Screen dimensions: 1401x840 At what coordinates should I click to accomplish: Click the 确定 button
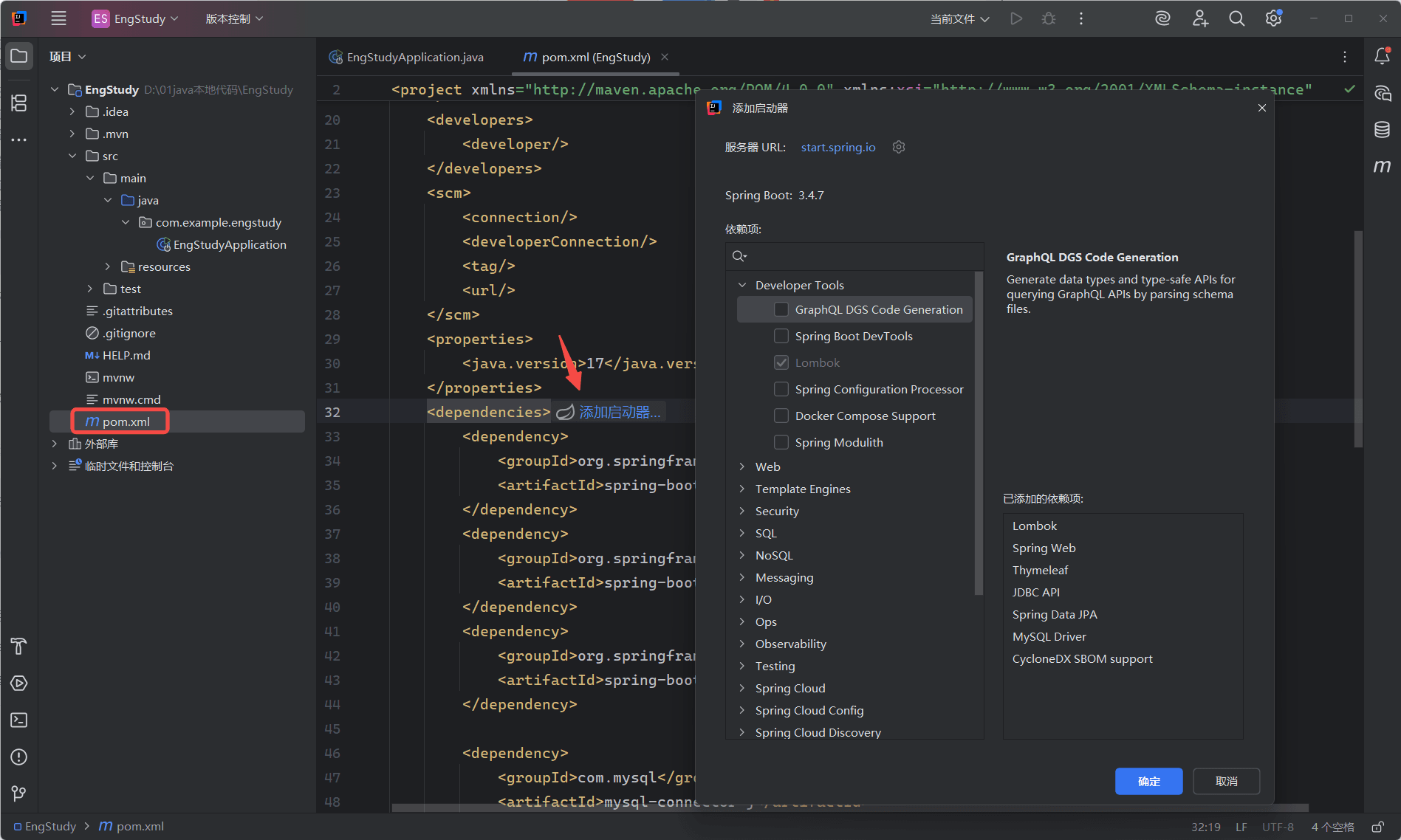[1148, 781]
